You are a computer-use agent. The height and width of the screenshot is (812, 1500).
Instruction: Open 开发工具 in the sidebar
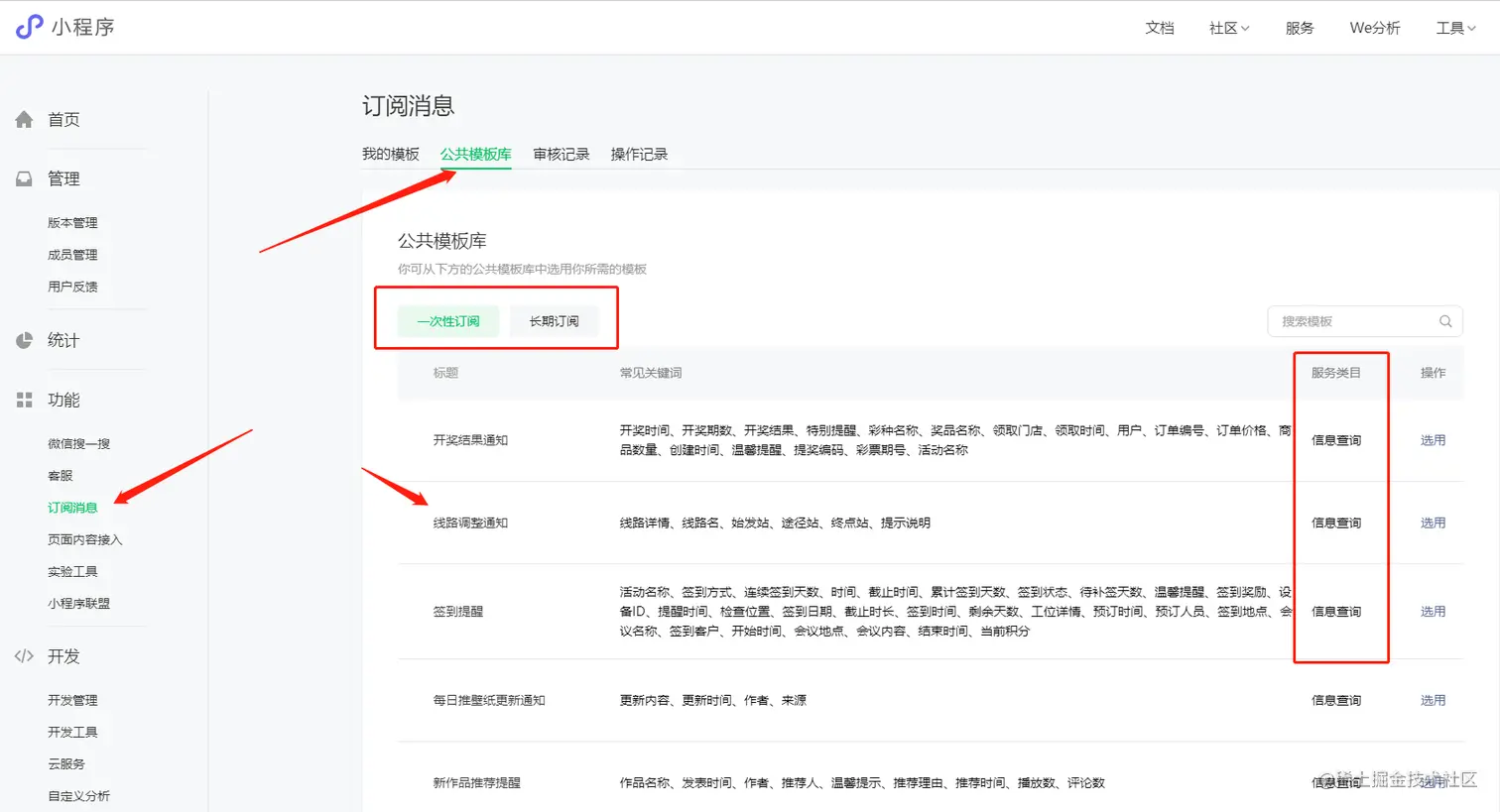pyautogui.click(x=72, y=733)
